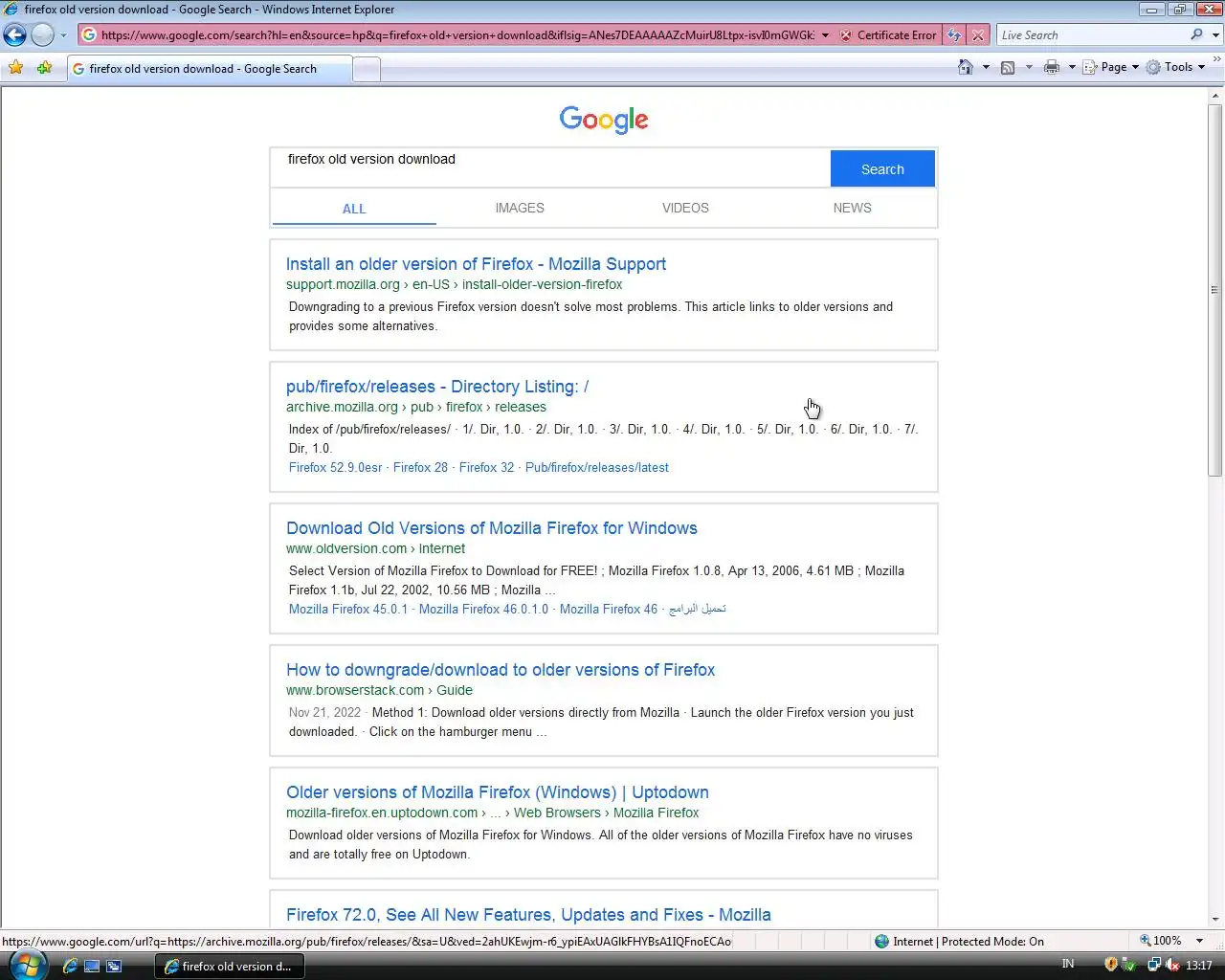
Task: Click the Stop loading X icon
Action: click(x=977, y=35)
